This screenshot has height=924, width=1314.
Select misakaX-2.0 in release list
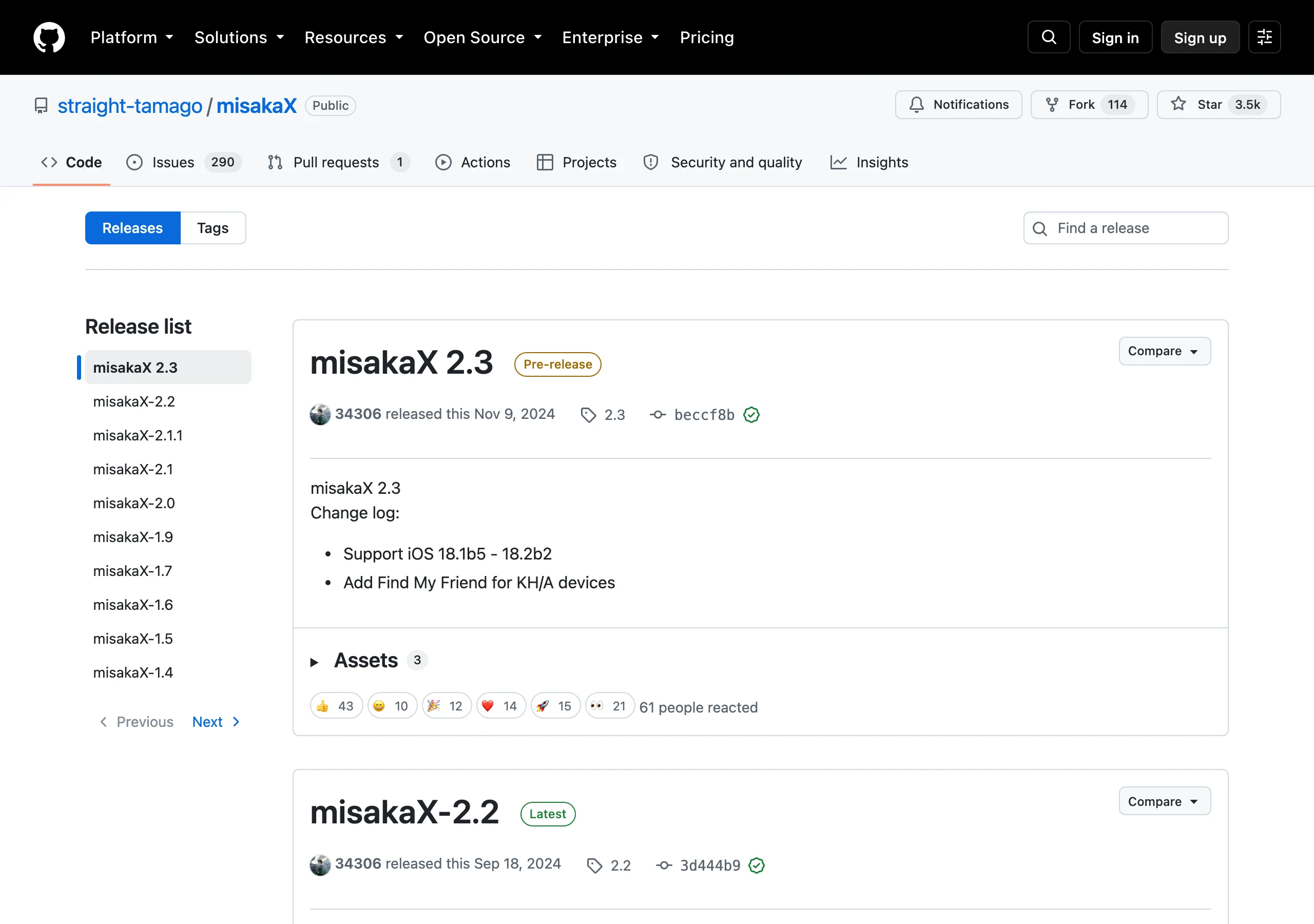pos(168,503)
